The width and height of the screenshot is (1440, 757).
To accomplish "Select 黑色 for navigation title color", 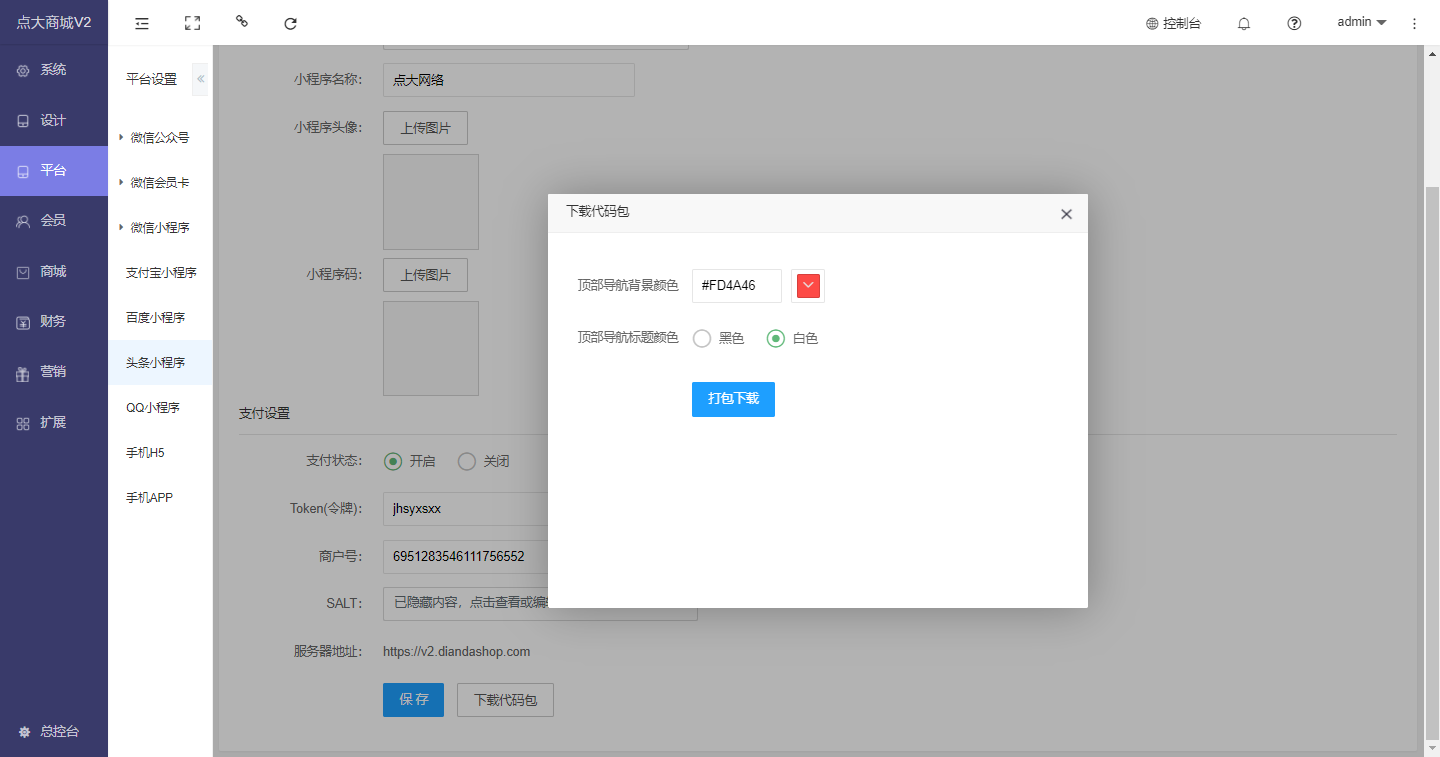I will click(x=702, y=339).
